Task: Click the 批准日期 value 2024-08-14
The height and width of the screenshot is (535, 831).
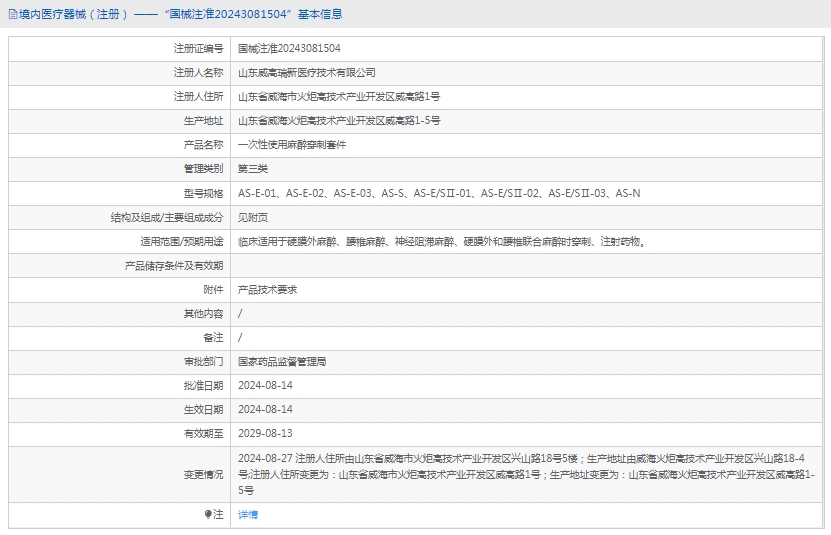Action: pos(265,385)
